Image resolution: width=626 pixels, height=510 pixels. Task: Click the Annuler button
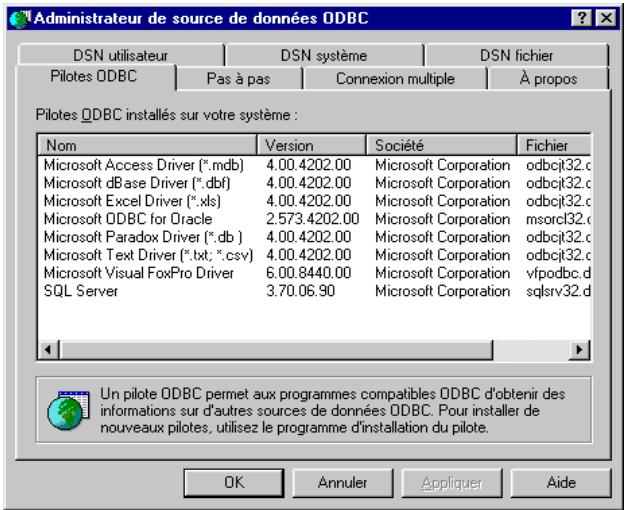tap(343, 482)
